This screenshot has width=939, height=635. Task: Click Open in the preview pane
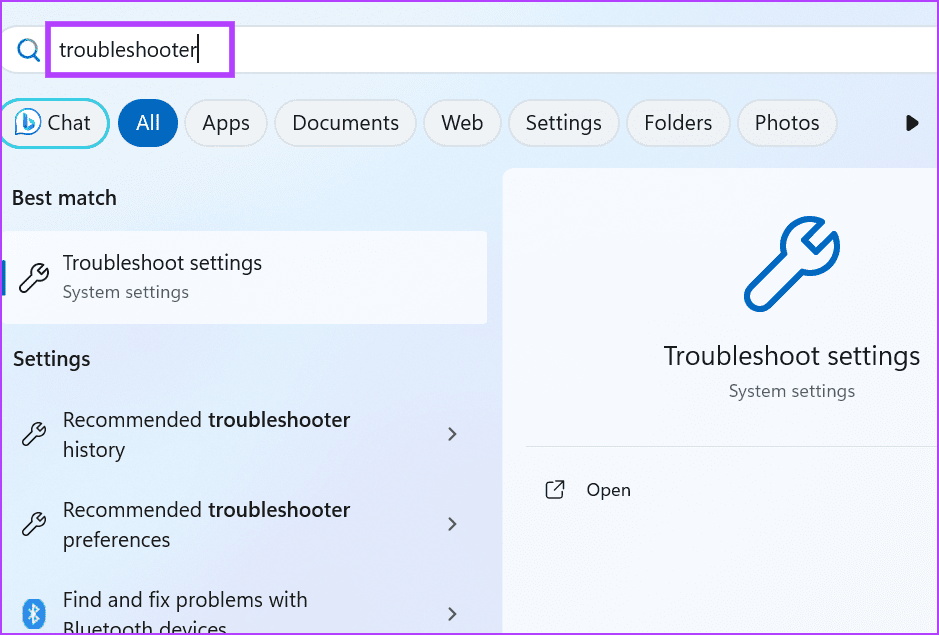(608, 490)
